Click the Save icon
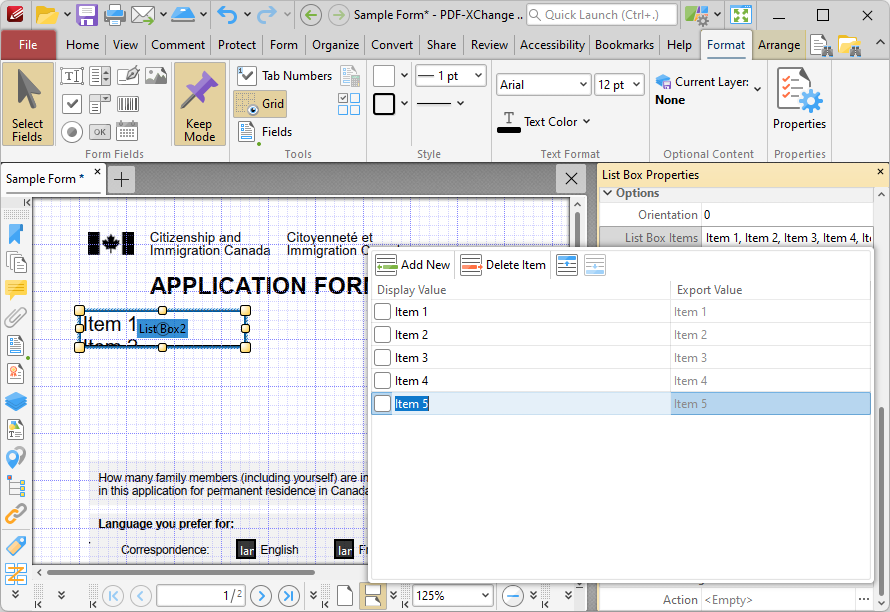890x612 pixels. (x=87, y=15)
